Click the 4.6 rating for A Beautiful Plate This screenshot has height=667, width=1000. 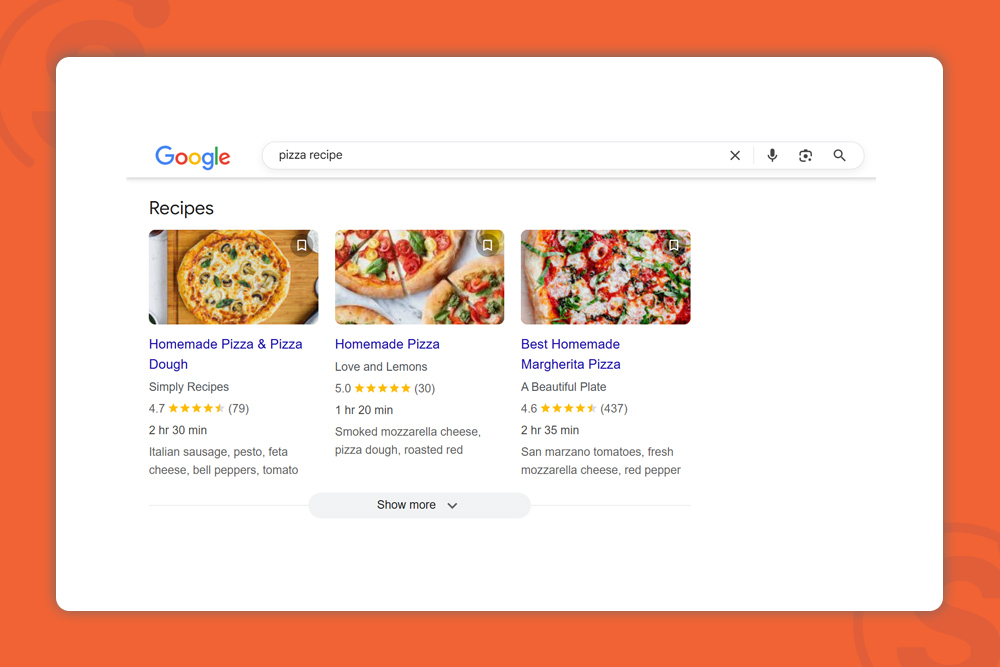pyautogui.click(x=574, y=409)
